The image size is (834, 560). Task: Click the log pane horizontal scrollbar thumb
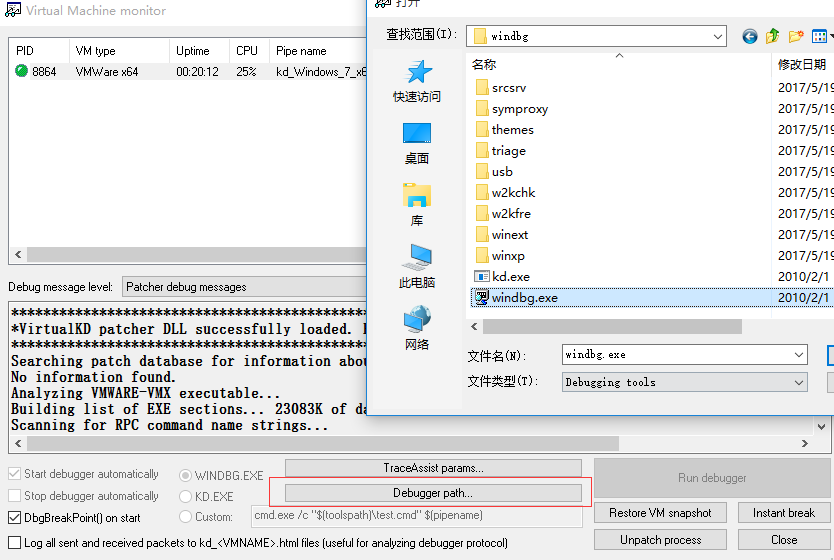323,443
